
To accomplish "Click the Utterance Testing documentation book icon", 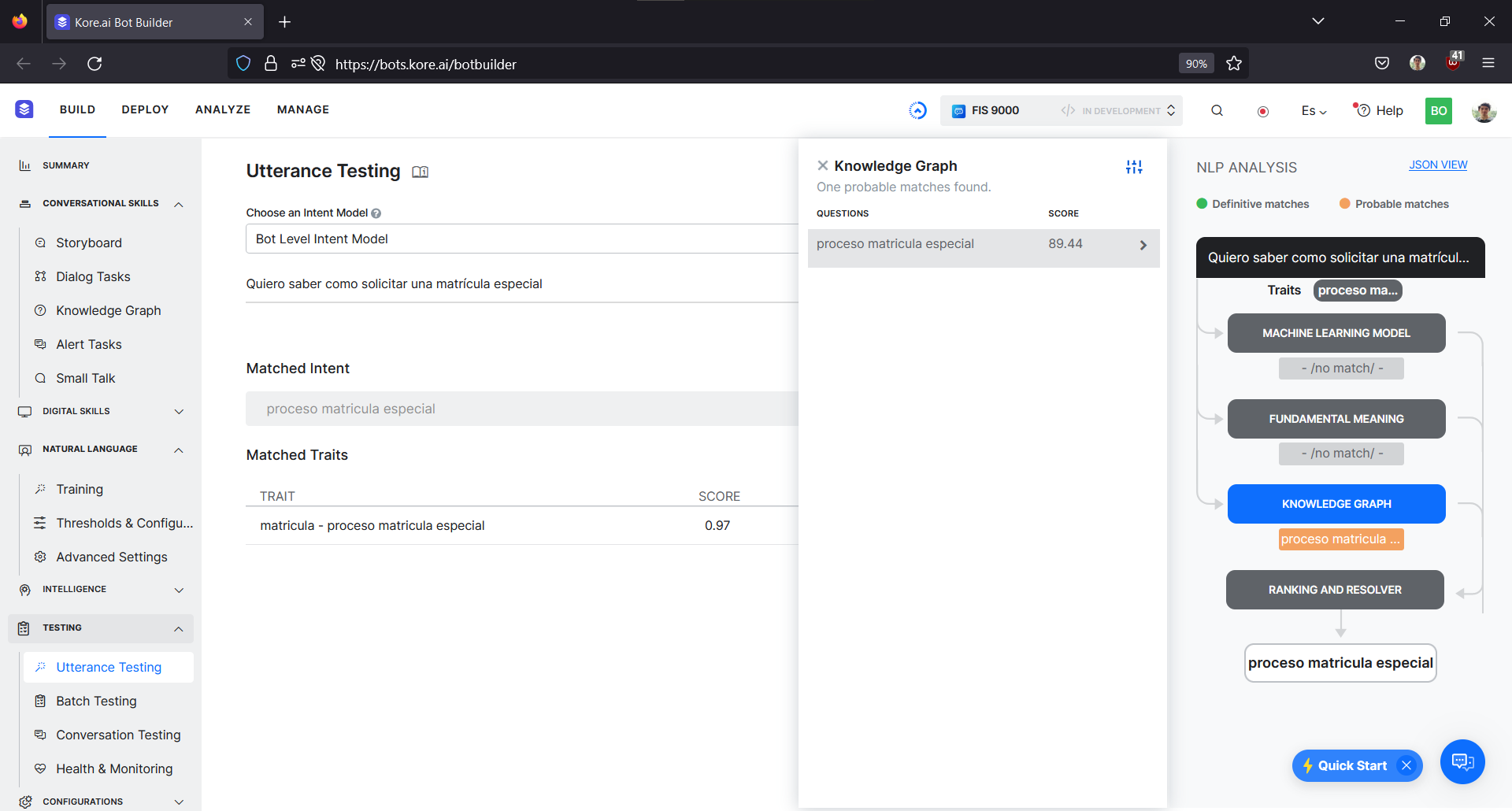I will 421,172.
